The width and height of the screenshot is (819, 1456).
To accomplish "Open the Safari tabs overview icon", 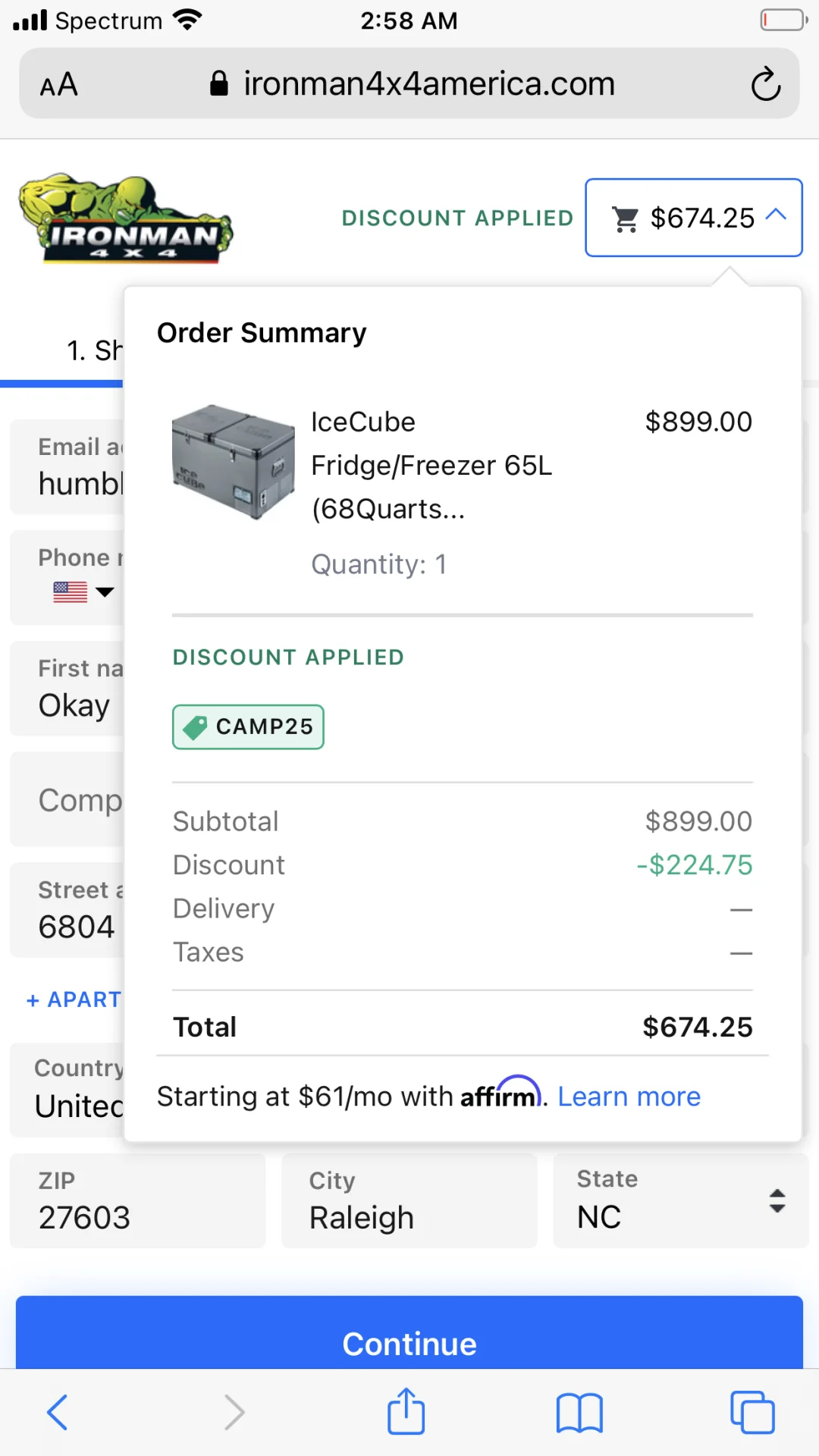I will 752,1413.
